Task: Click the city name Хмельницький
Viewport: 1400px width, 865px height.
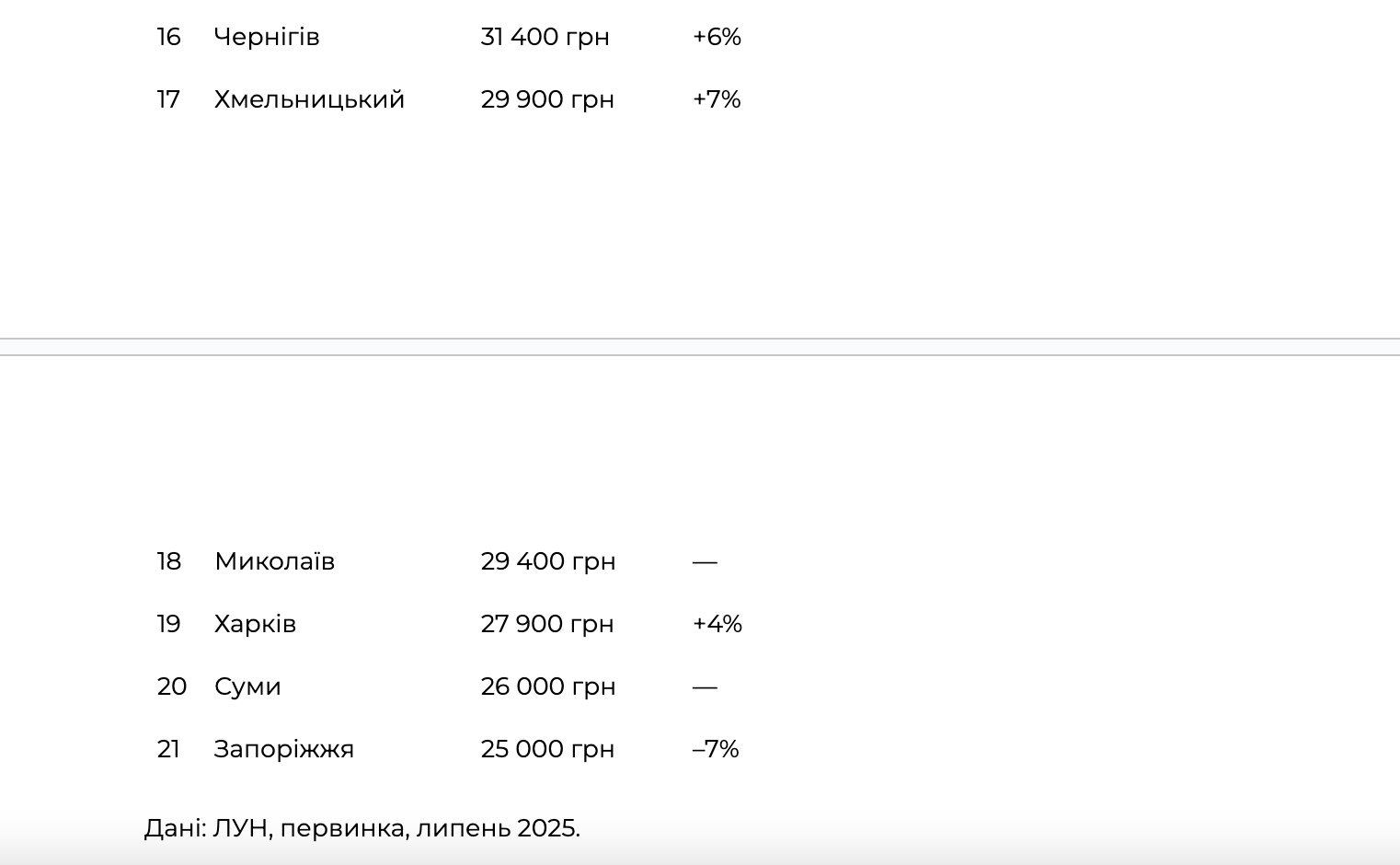Action: point(309,99)
